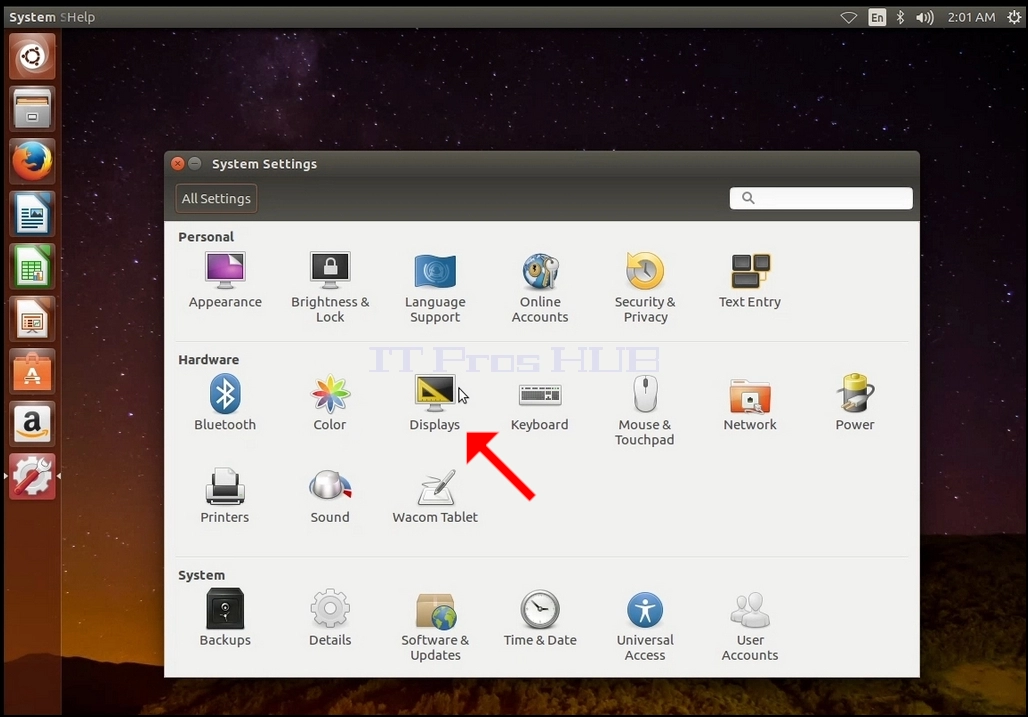Open Bluetooth settings
Viewport: 1028px width, 717px height.
[225, 402]
